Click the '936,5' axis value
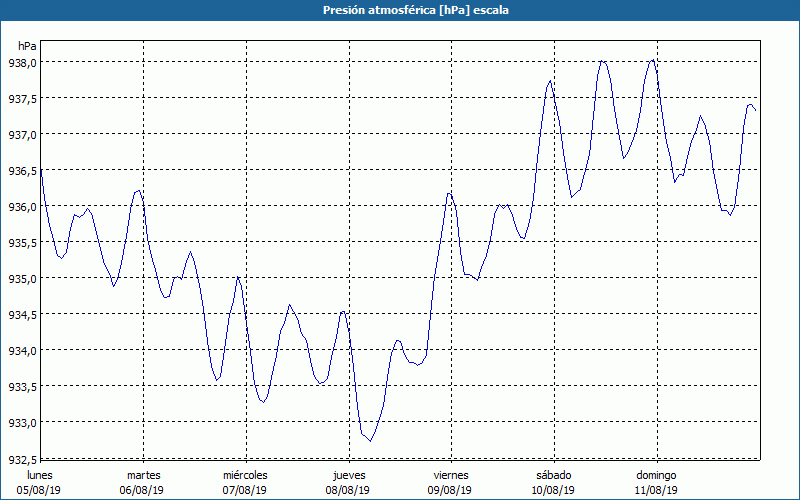This screenshot has width=800, height=500. pyautogui.click(x=22, y=171)
